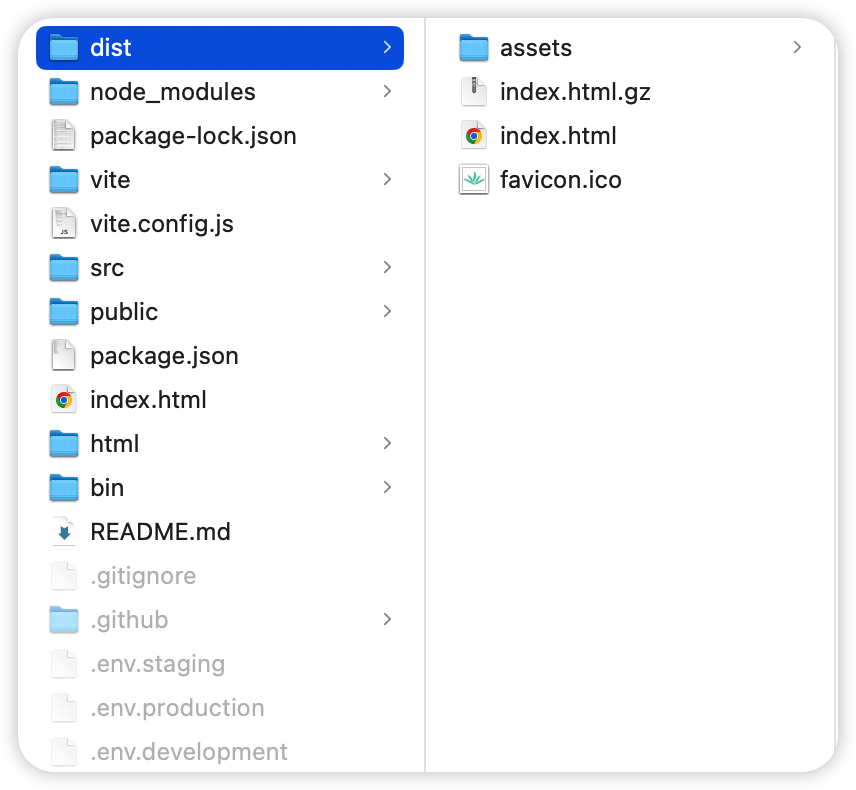Click the package-lock.json document icon

pos(64,136)
